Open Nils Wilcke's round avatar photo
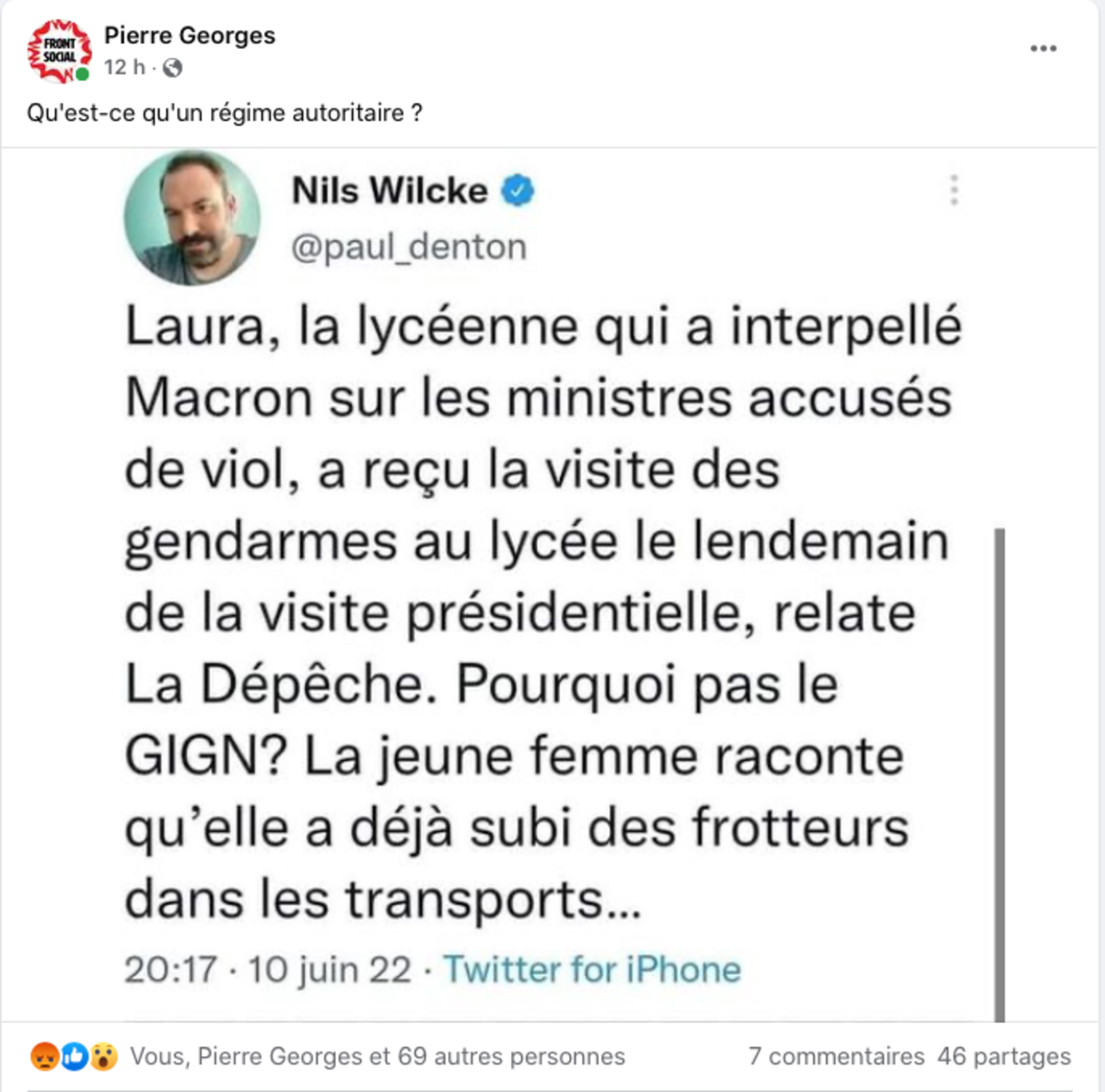1105x1092 pixels. tap(192, 218)
